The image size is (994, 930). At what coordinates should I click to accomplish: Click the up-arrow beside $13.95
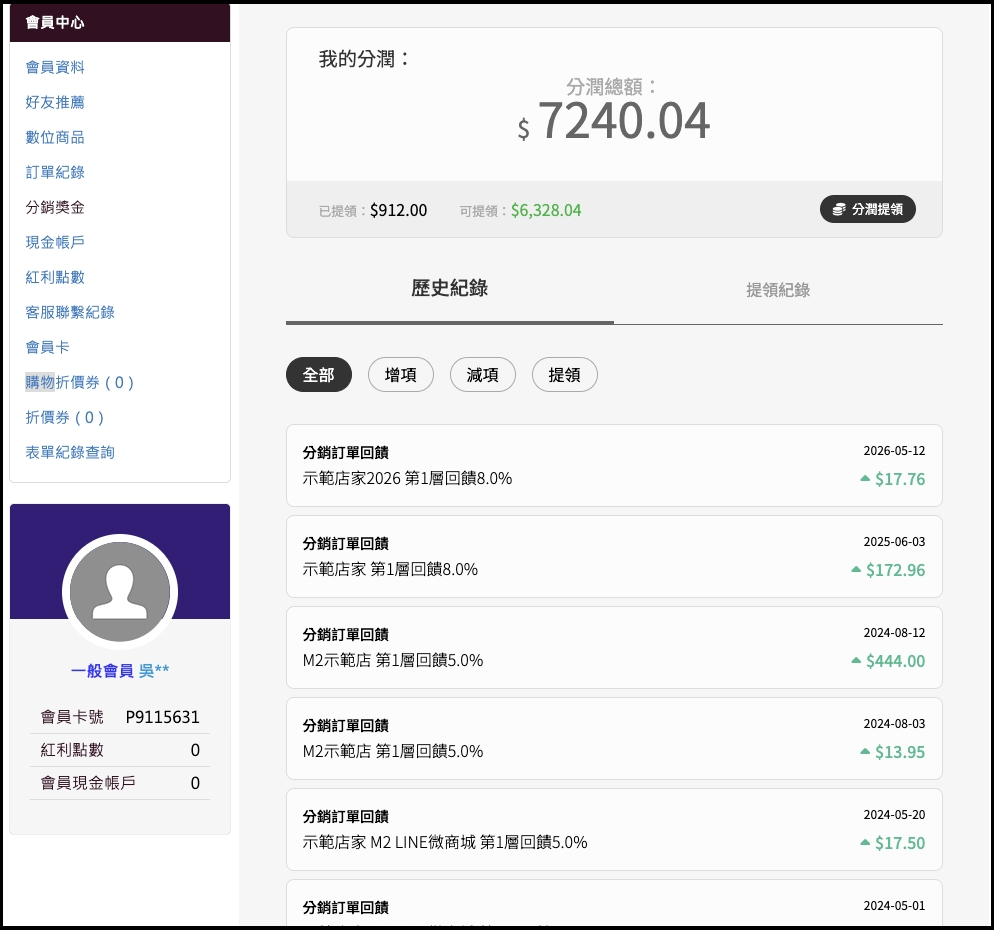865,751
